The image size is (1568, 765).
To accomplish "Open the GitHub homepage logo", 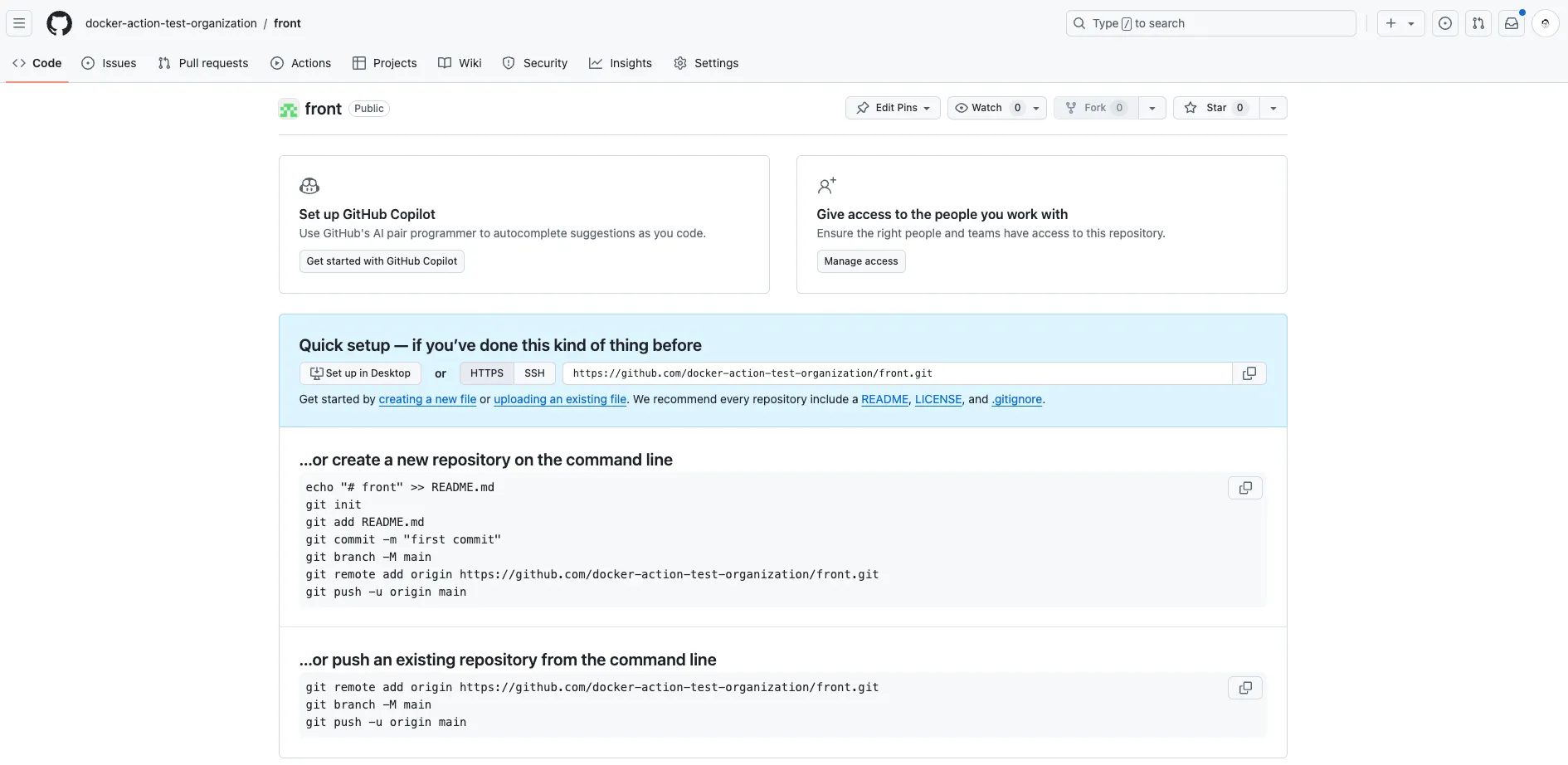I will (59, 23).
